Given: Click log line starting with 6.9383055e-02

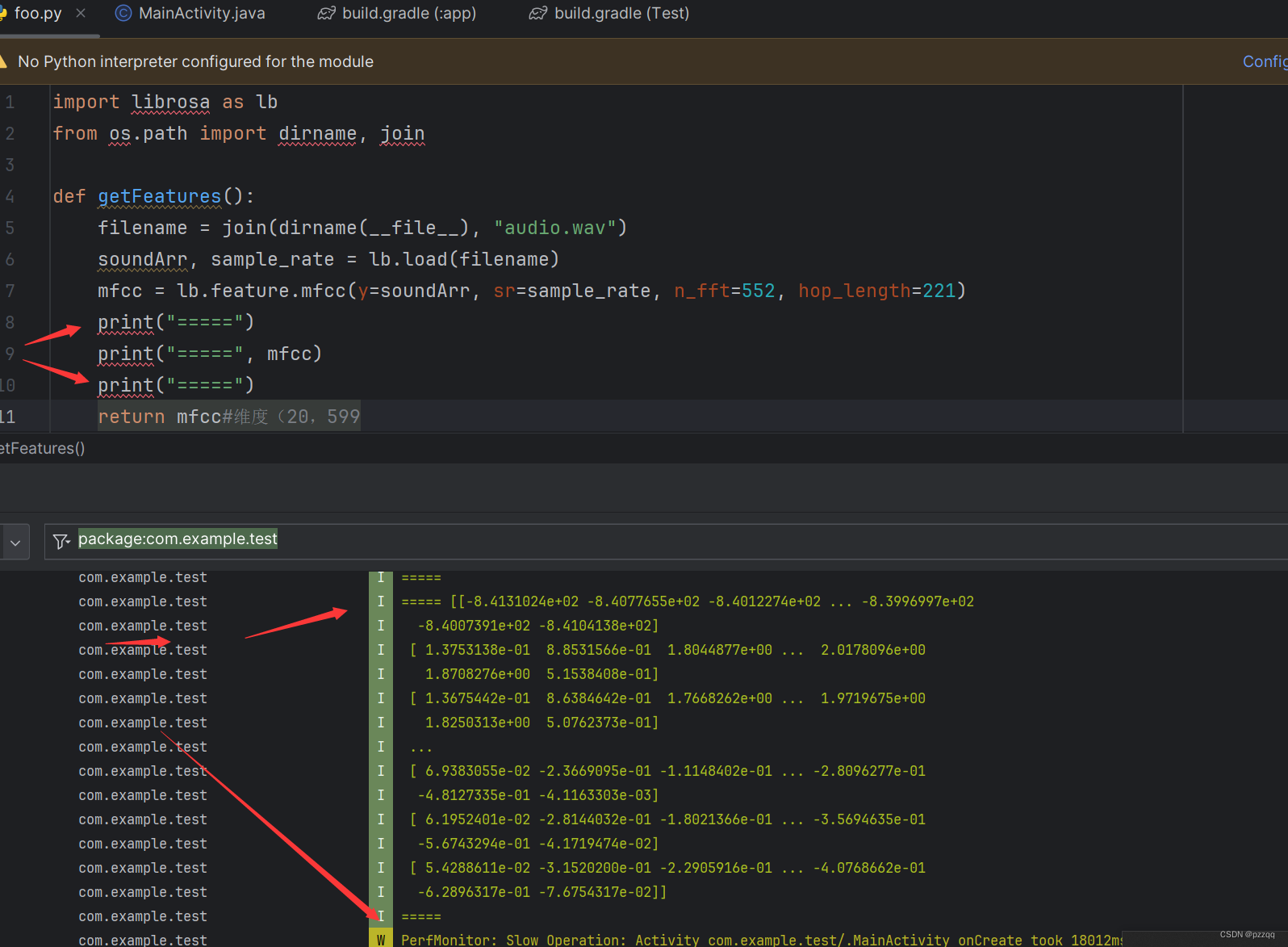Looking at the screenshot, I should (x=667, y=771).
